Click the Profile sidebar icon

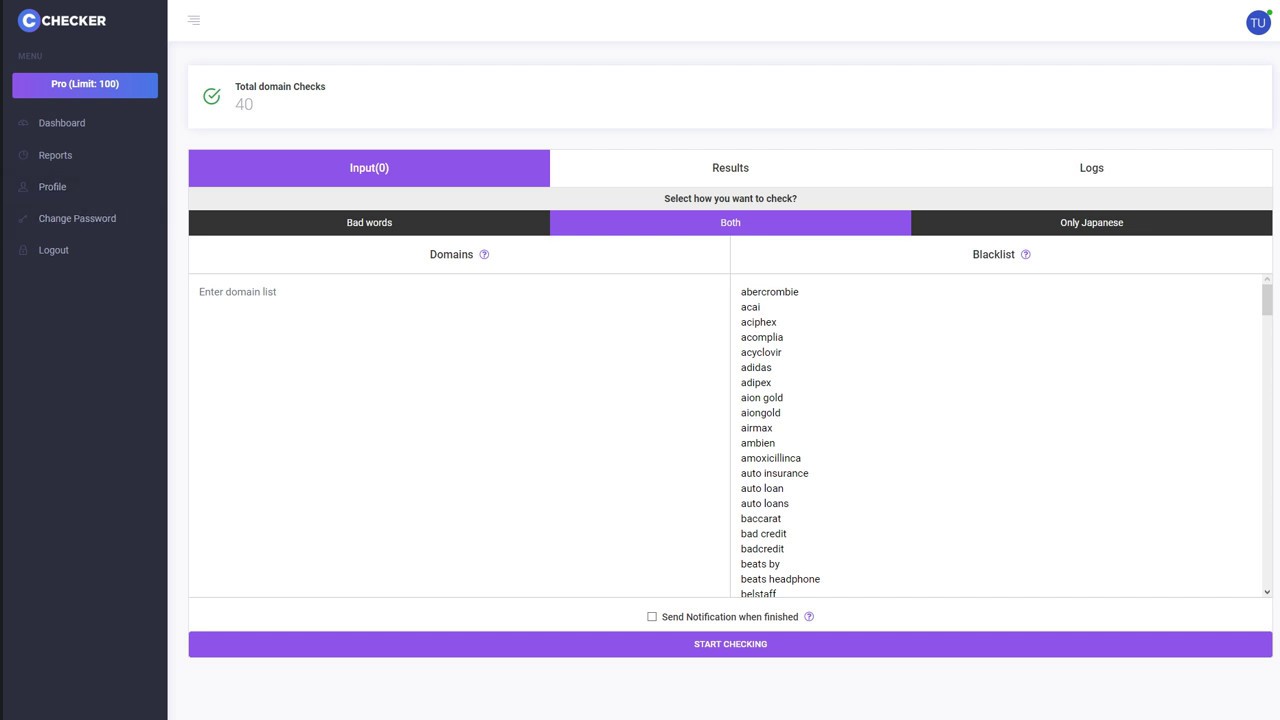pyautogui.click(x=24, y=187)
